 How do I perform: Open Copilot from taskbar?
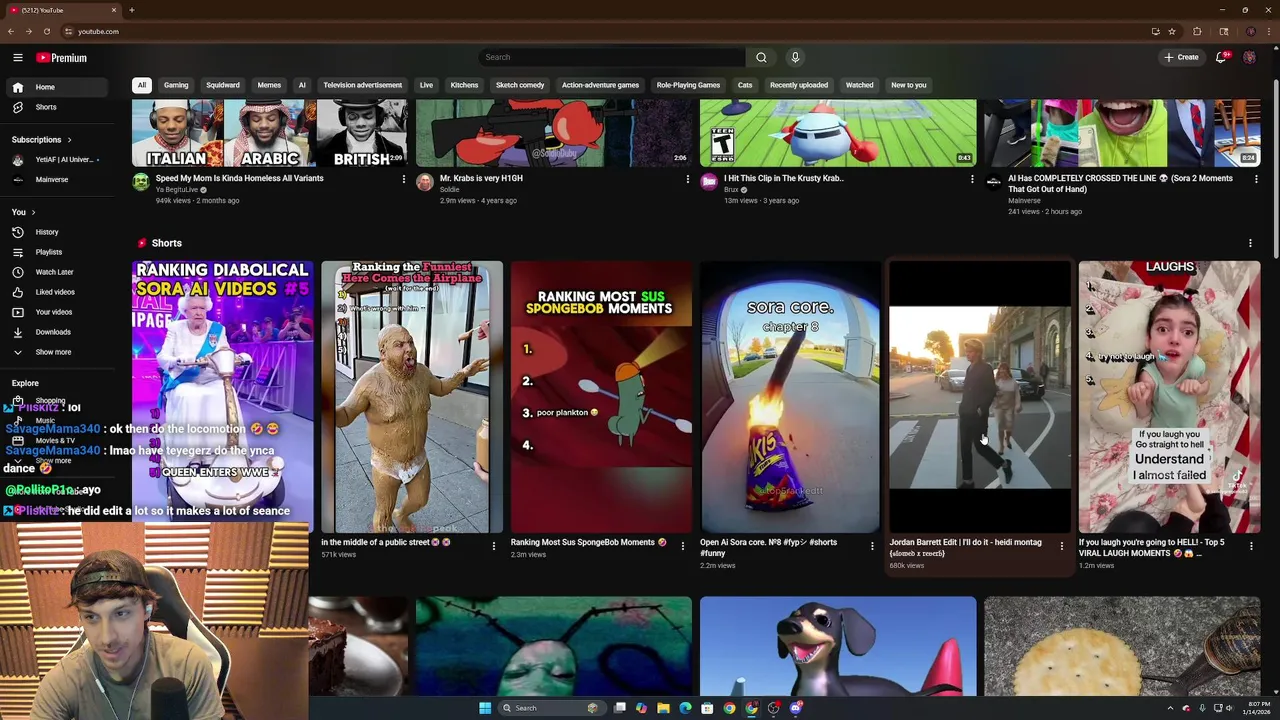pos(641,708)
